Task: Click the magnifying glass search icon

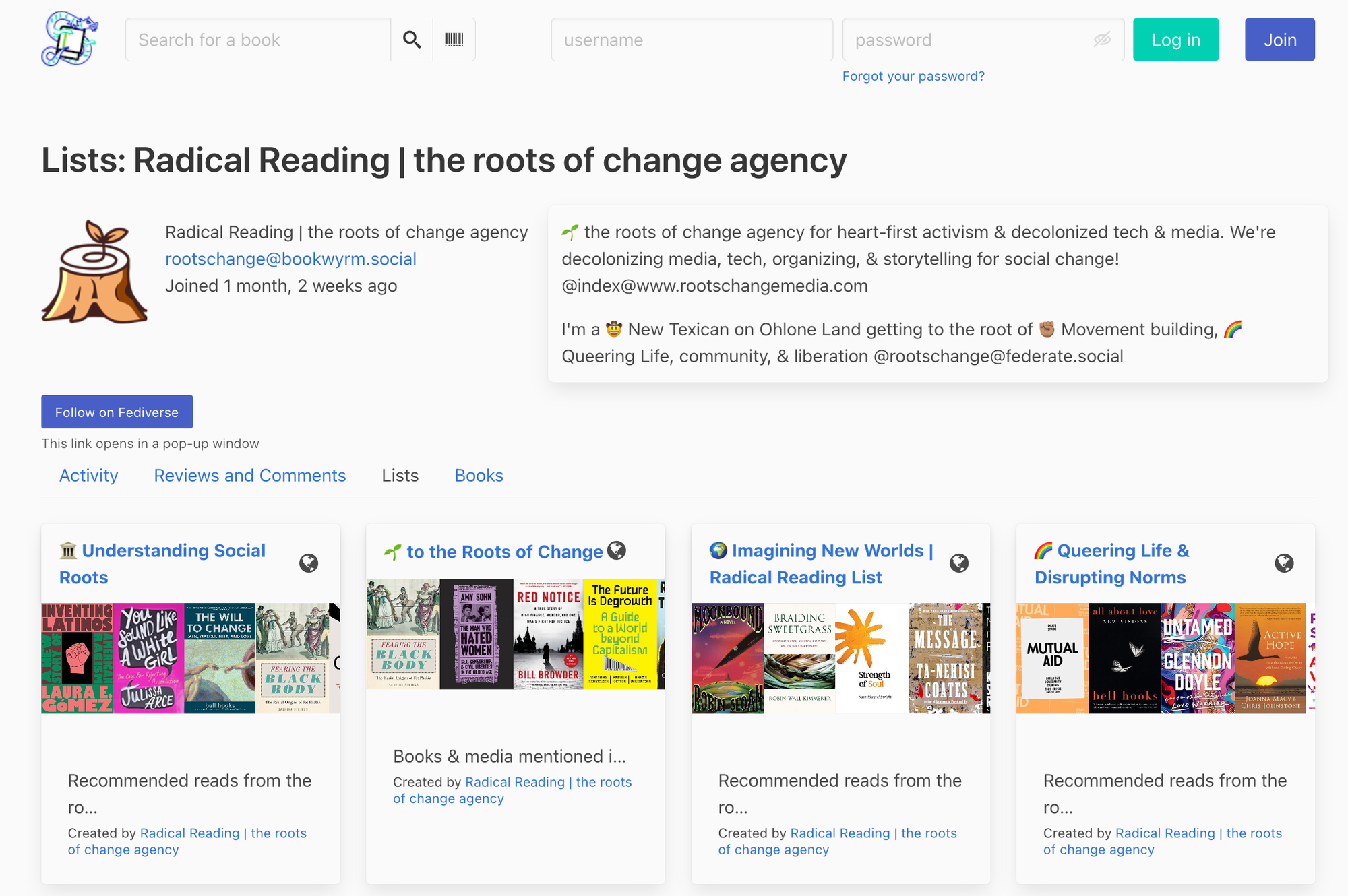Action: [x=412, y=39]
